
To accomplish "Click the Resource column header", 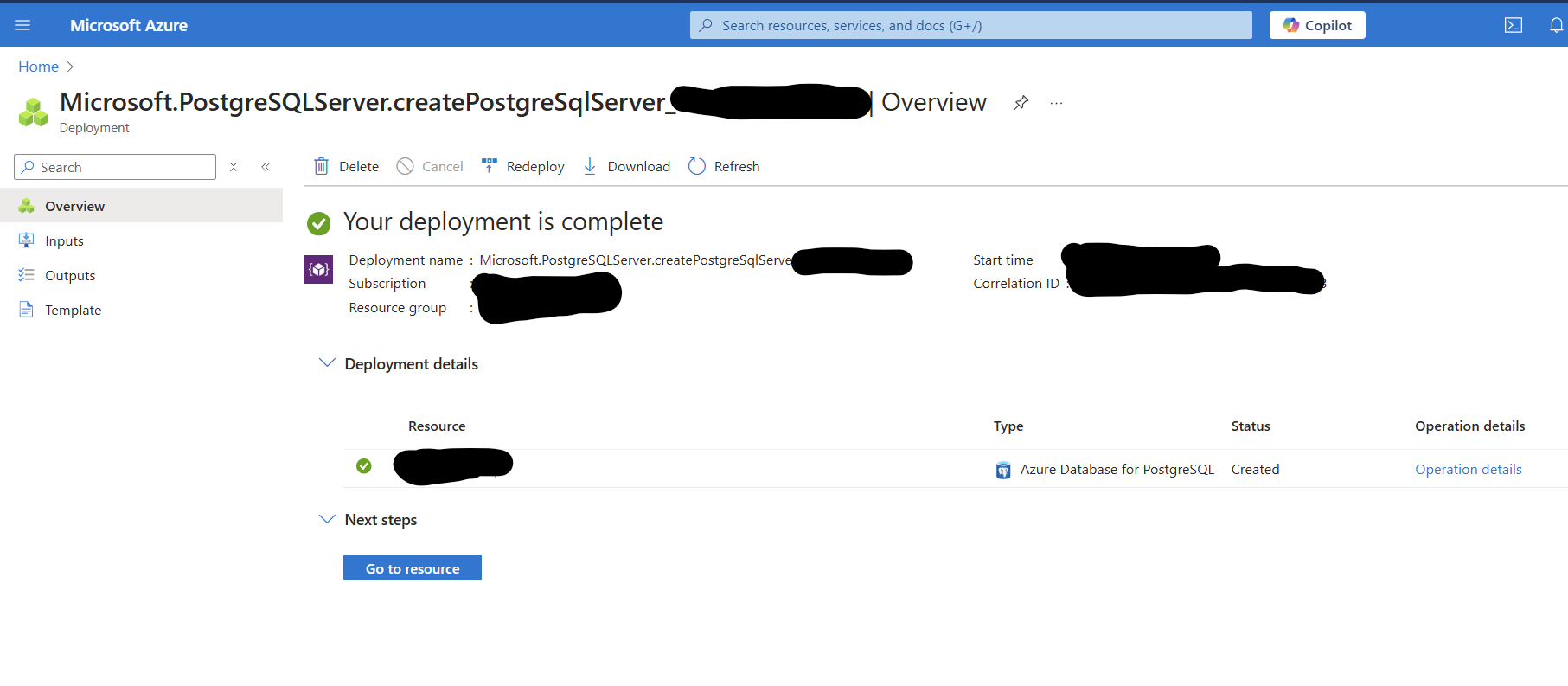I will click(x=437, y=426).
